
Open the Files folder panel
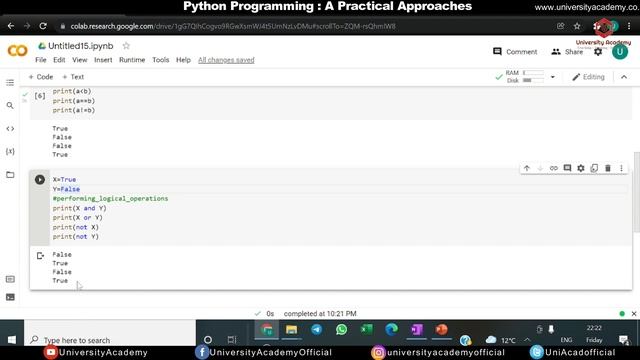coord(10,175)
